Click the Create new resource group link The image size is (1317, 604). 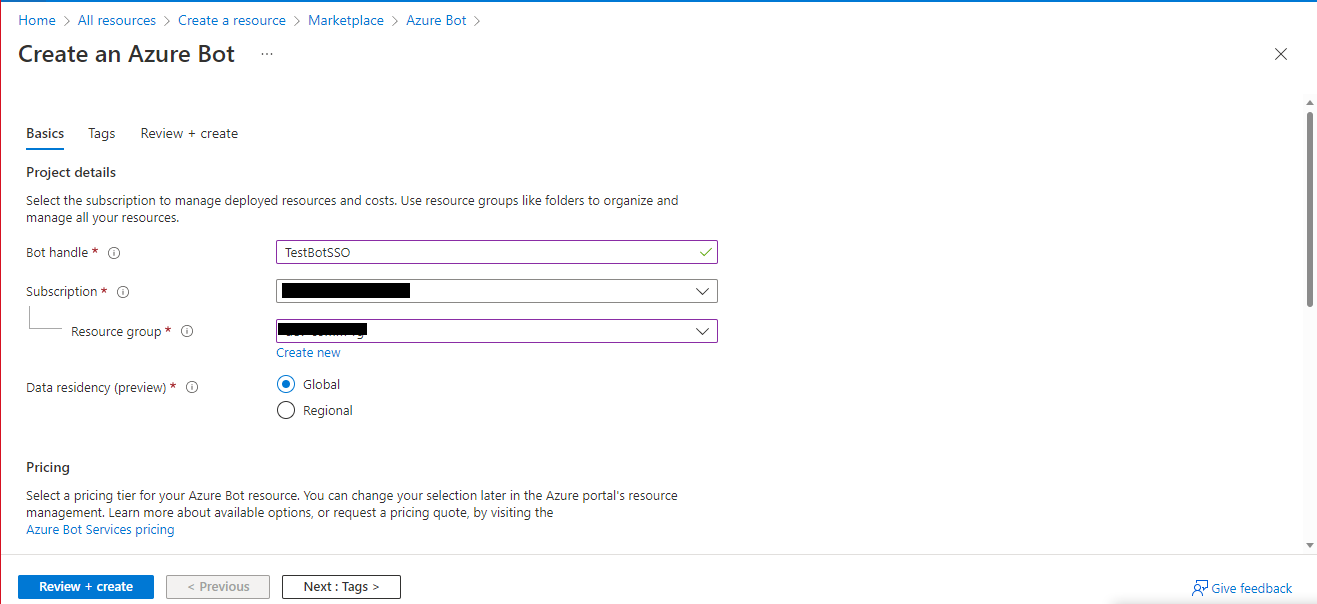308,352
